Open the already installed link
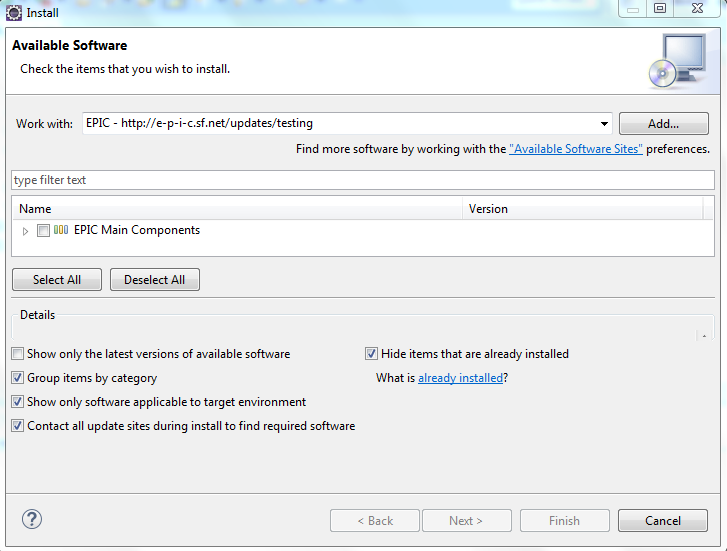This screenshot has width=727, height=551. point(460,378)
